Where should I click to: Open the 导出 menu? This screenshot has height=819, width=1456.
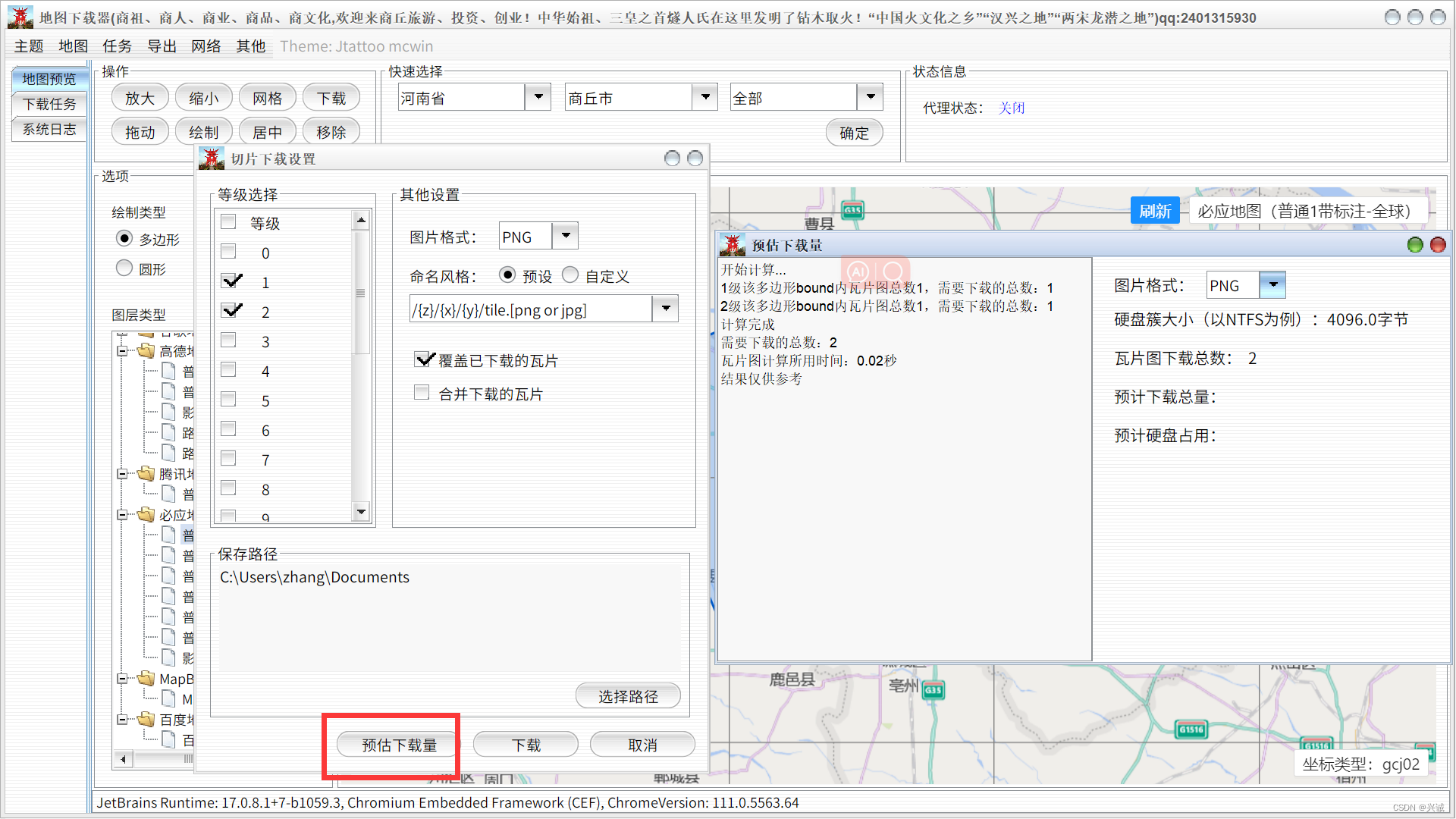point(162,46)
